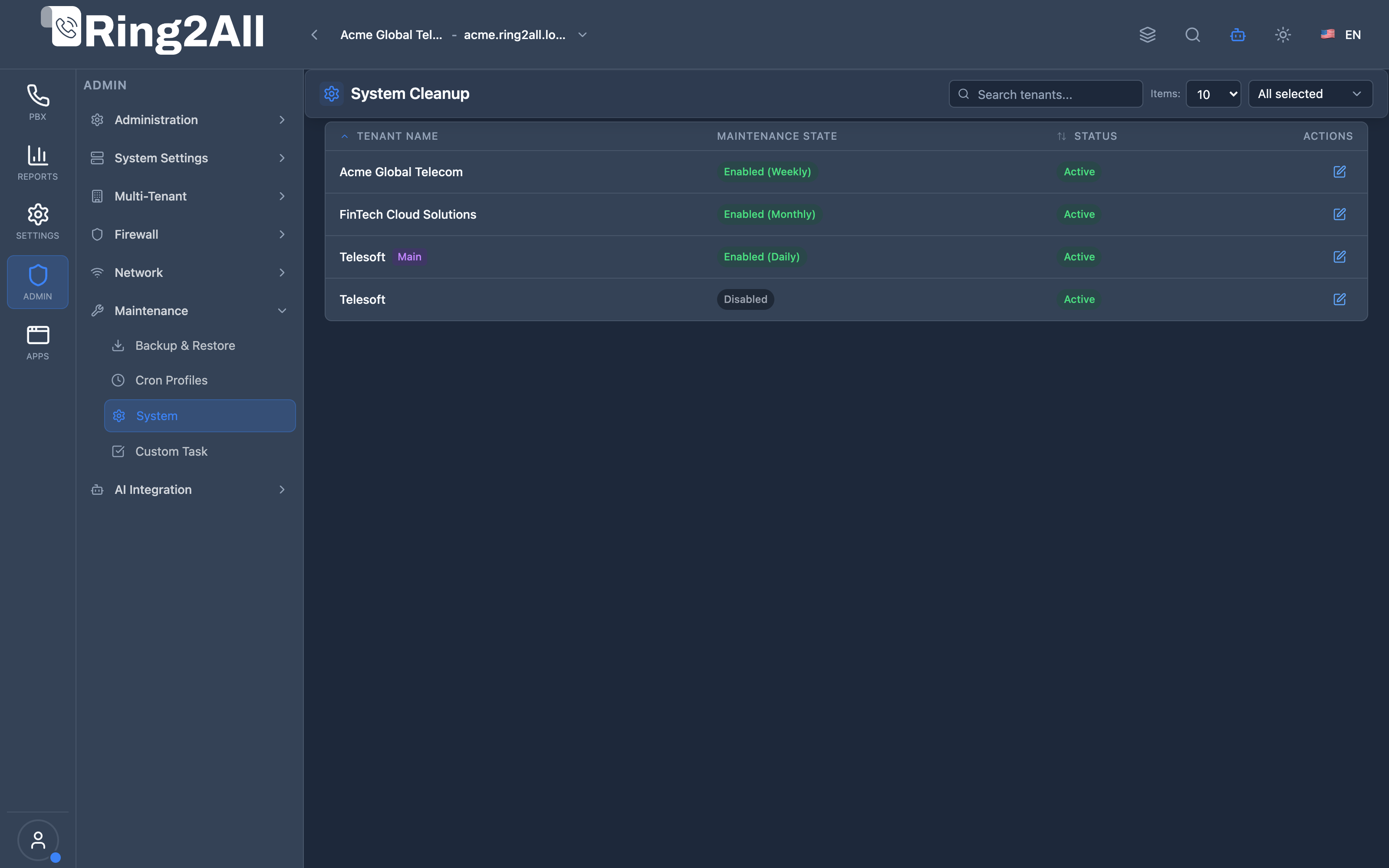
Task: Go back using the header left chevron
Action: pyautogui.click(x=315, y=35)
